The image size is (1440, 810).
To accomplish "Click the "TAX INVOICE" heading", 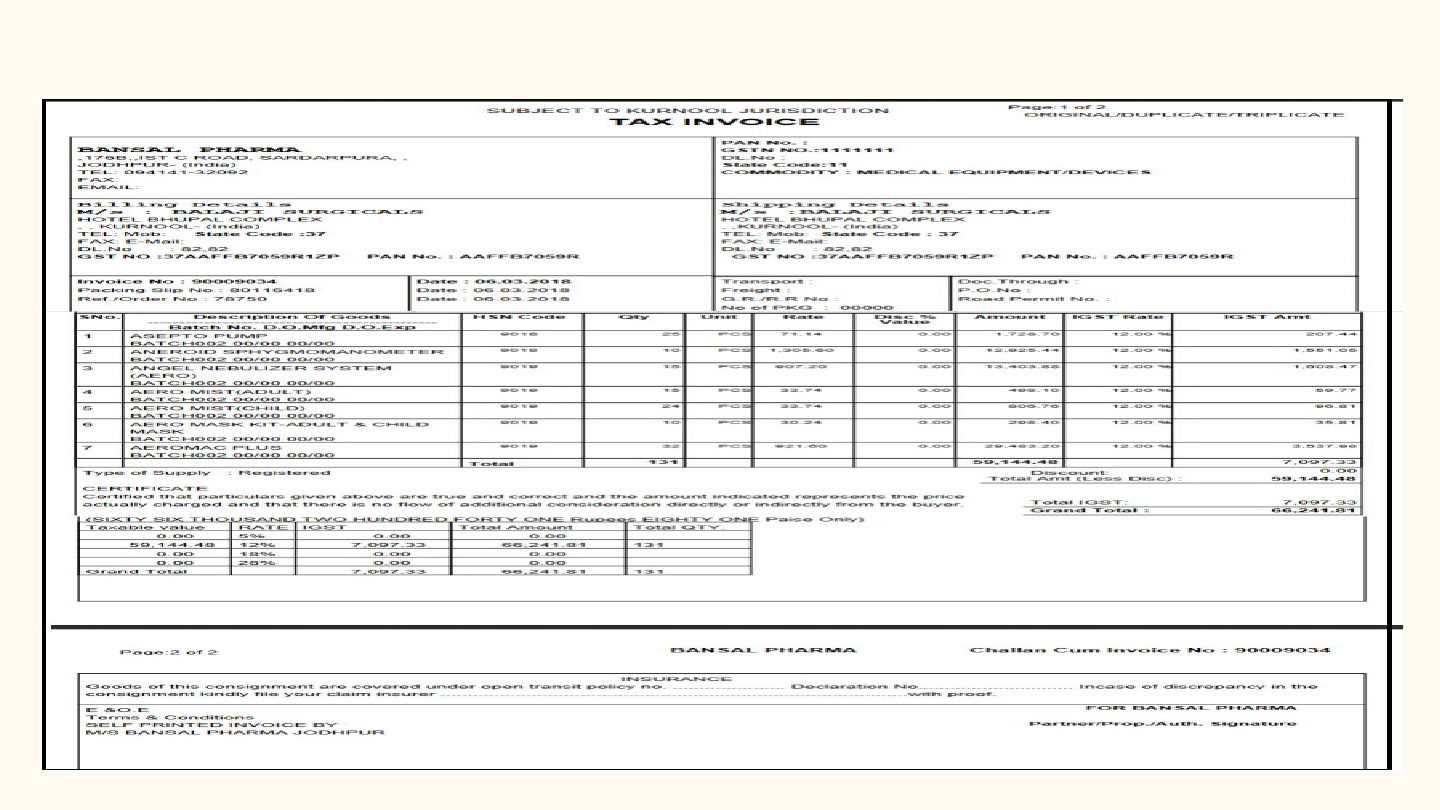I will click(x=713, y=122).
